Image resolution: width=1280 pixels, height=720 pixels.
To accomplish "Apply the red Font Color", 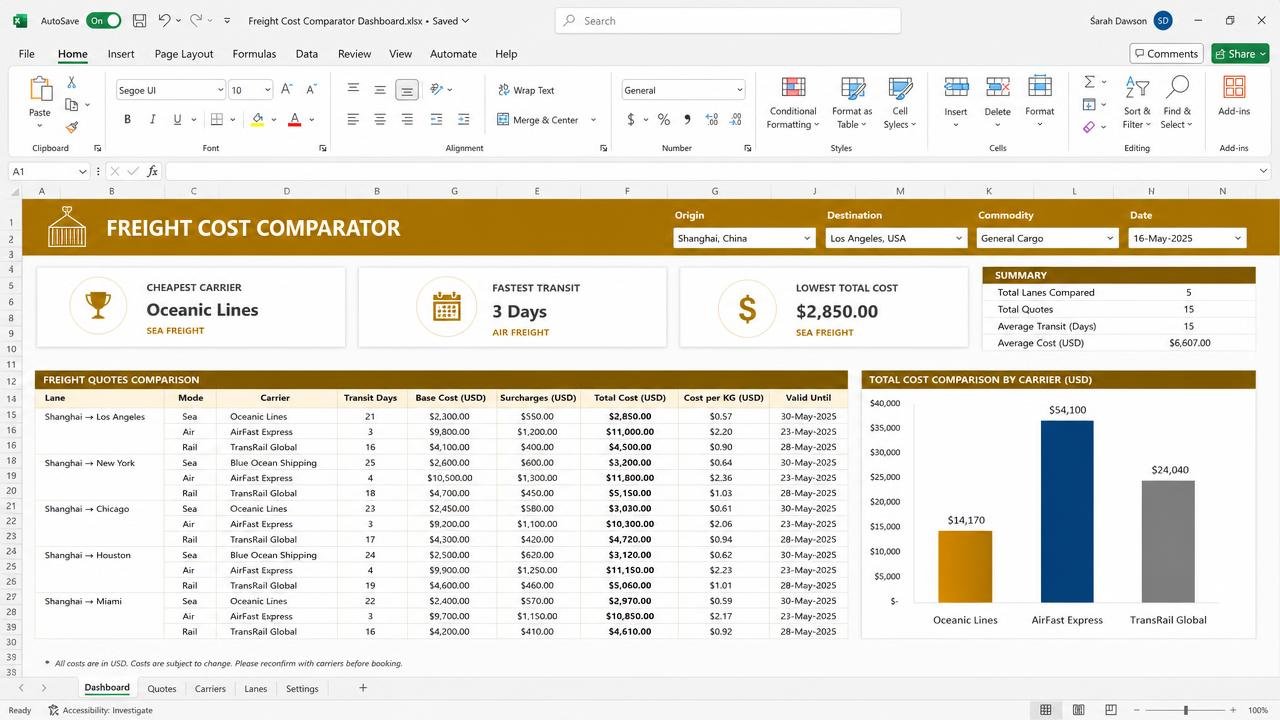I will pyautogui.click(x=294, y=119).
